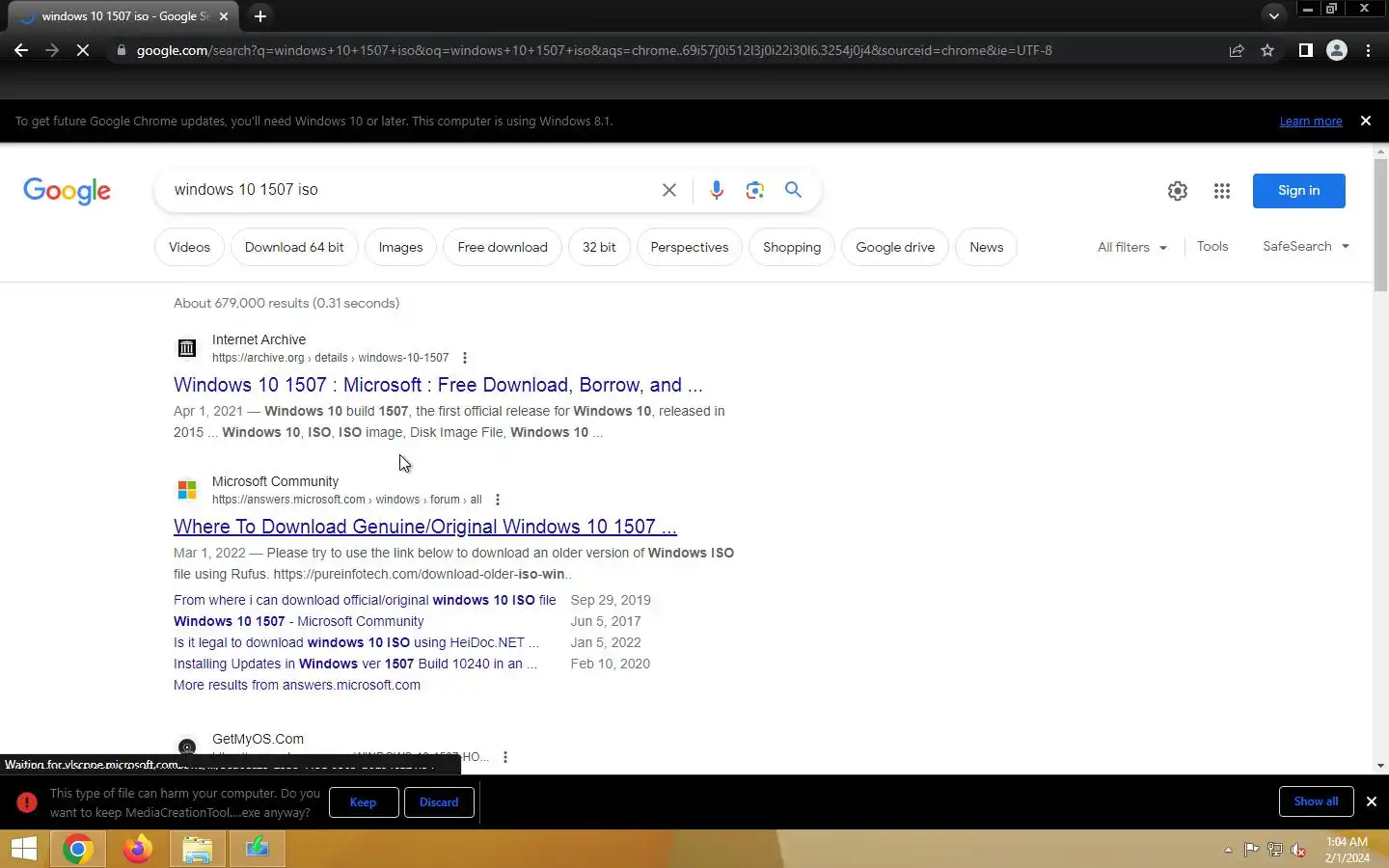Image resolution: width=1389 pixels, height=868 pixels.
Task: Open Where To Download Genuine/Original Windows result
Action: [x=425, y=527]
